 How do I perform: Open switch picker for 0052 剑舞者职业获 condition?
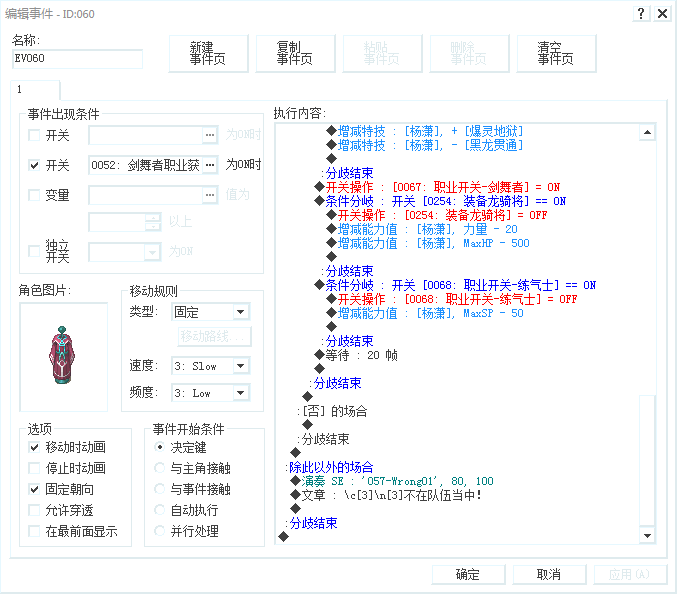210,165
